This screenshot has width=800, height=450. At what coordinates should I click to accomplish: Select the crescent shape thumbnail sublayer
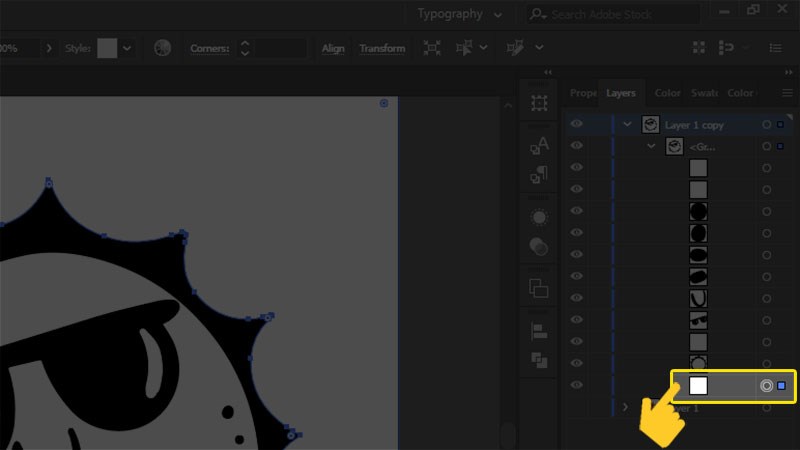click(x=698, y=298)
